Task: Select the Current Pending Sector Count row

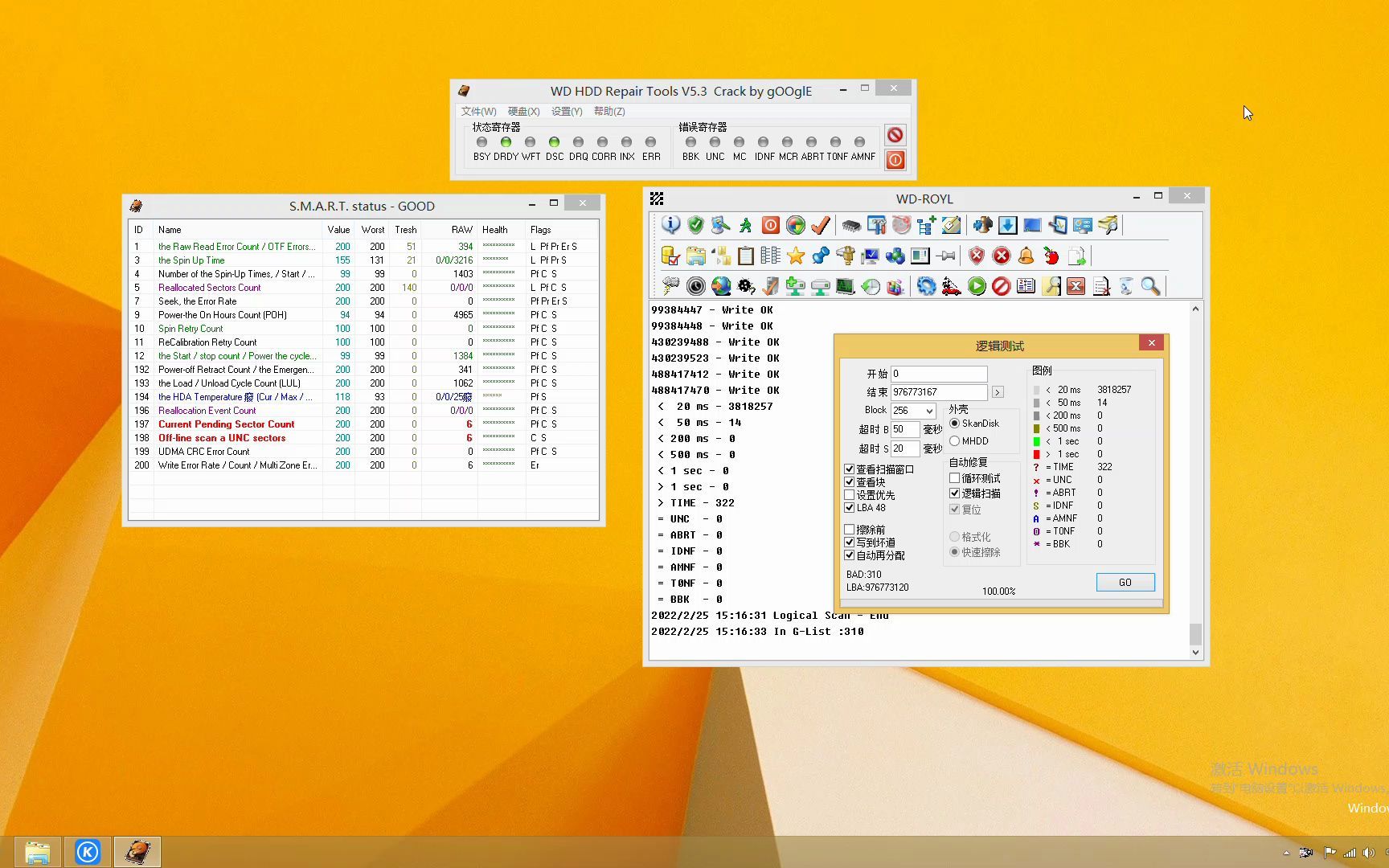Action: 363,424
